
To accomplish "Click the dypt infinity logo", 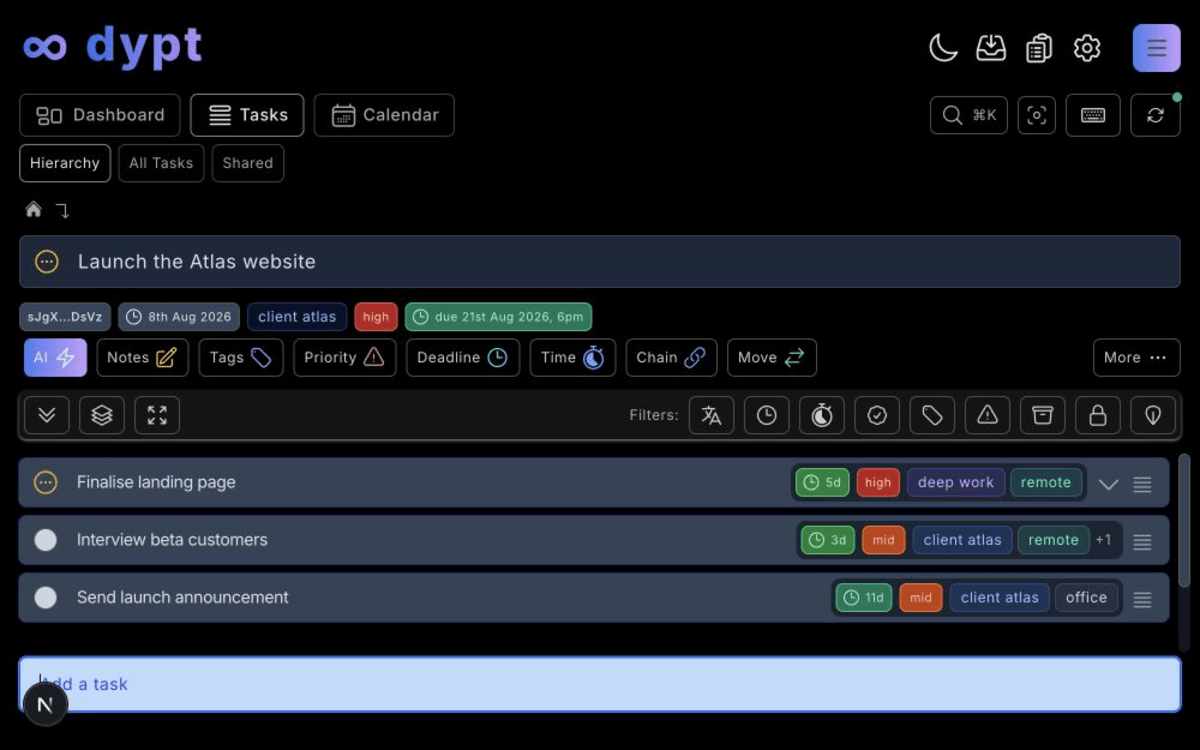I will (45, 47).
